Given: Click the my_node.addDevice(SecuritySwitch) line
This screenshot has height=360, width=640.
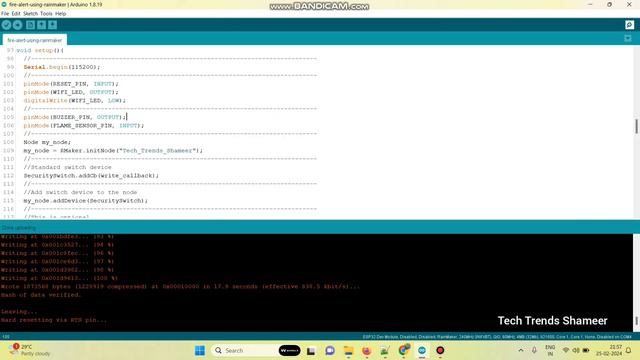Looking at the screenshot, I should pos(85,201).
